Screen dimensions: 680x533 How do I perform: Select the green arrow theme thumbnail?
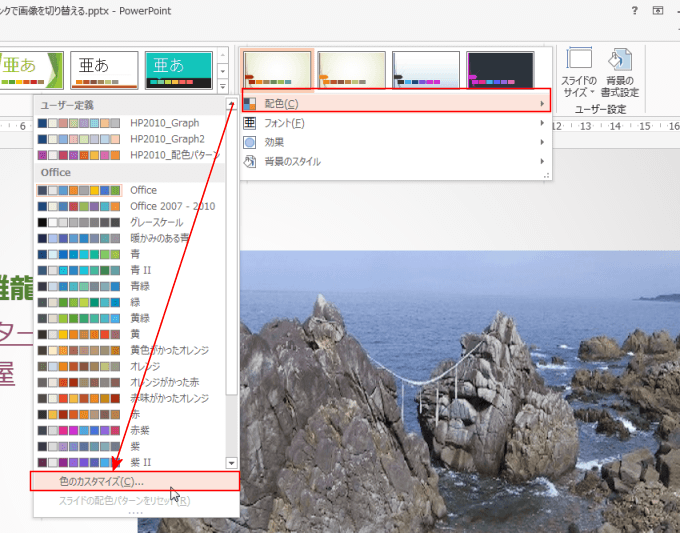pyautogui.click(x=32, y=70)
